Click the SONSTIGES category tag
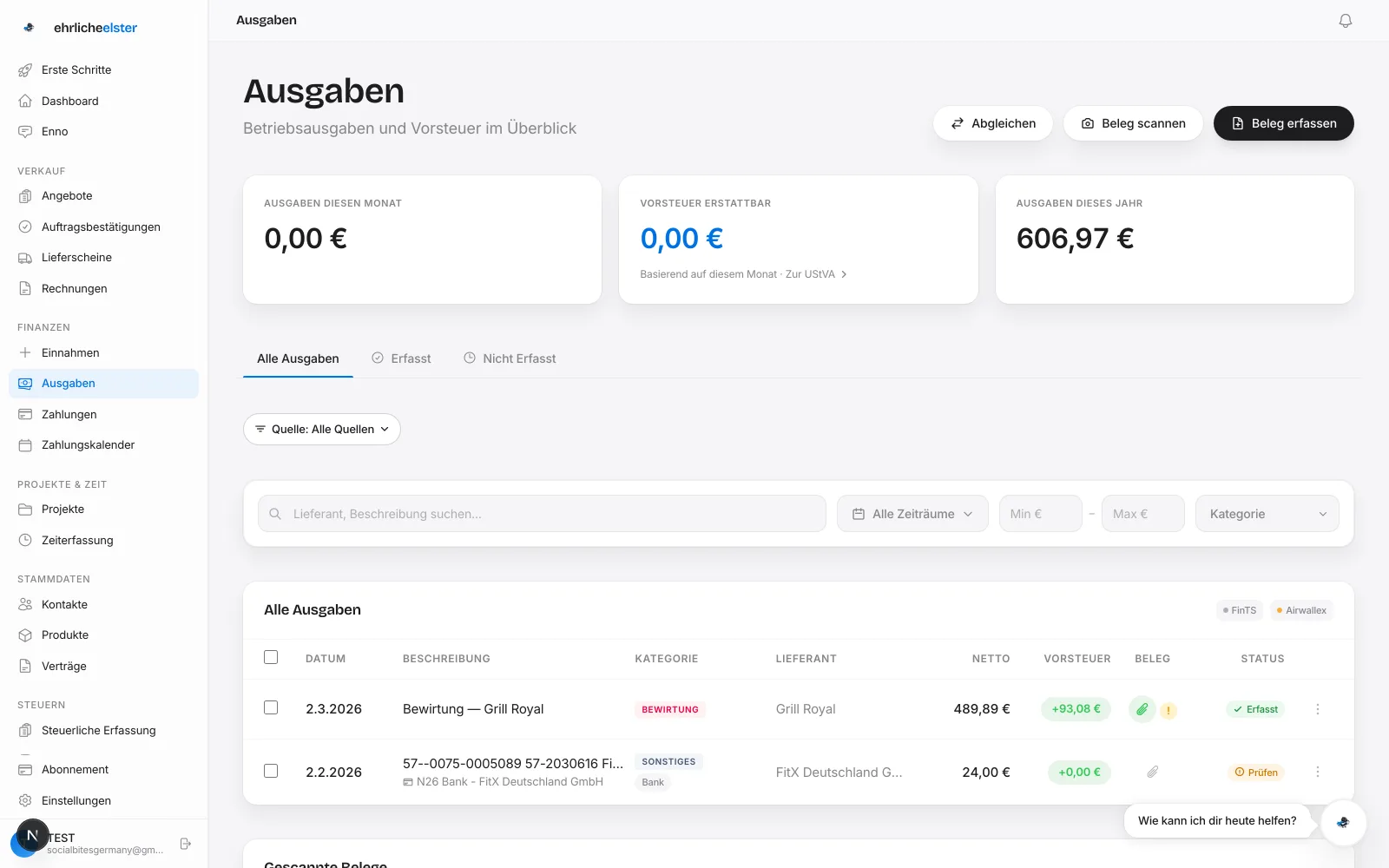Viewport: 1389px width, 868px height. (668, 761)
